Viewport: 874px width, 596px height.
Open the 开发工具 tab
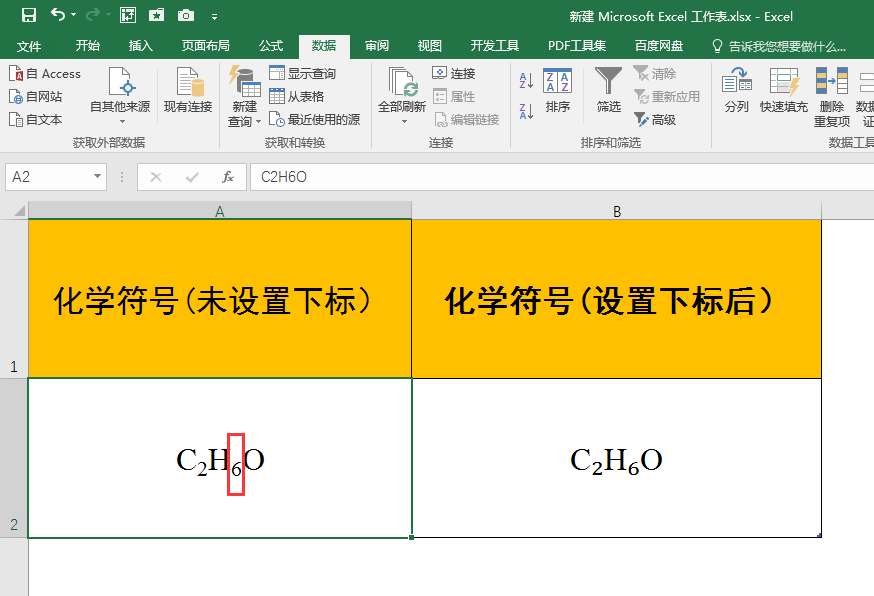click(495, 46)
